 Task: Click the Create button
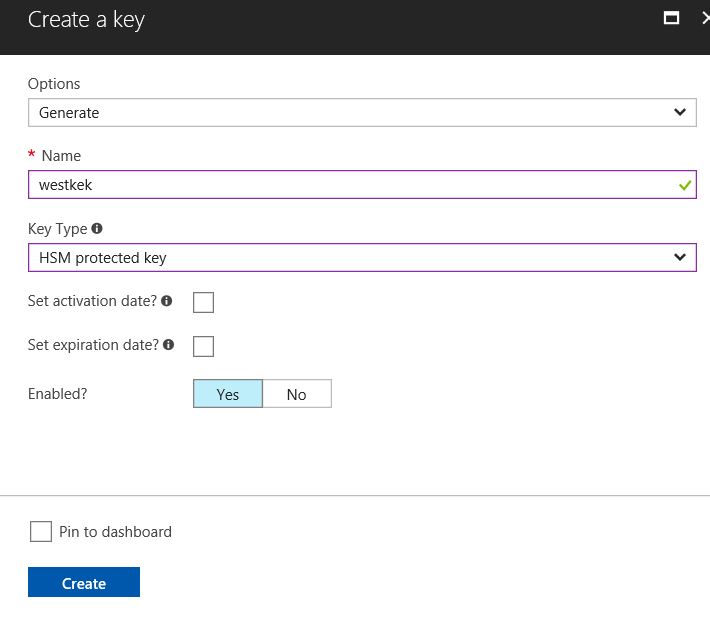pyautogui.click(x=84, y=582)
